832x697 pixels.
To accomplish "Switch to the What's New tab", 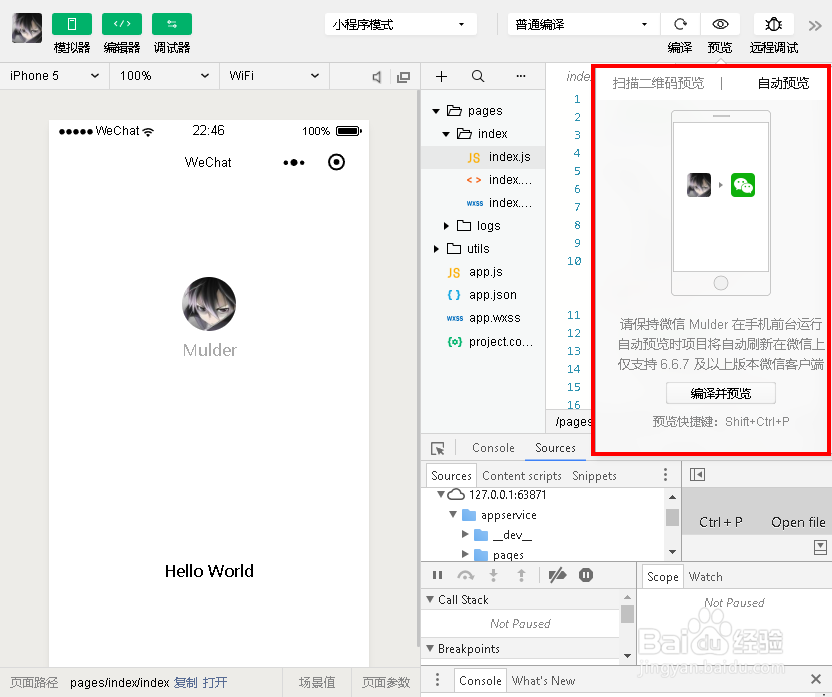I will click(x=543, y=680).
